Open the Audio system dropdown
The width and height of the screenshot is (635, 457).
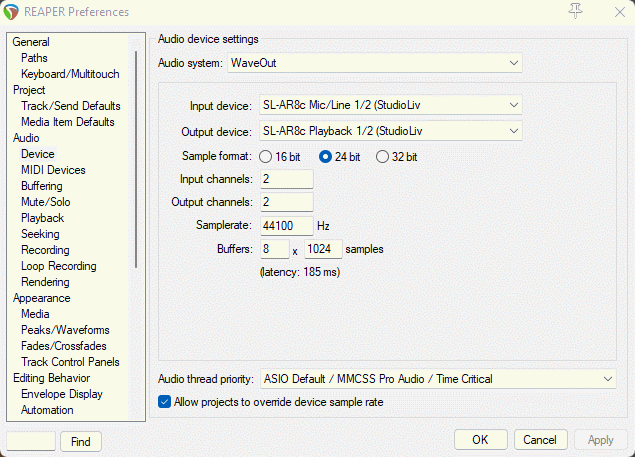(375, 63)
